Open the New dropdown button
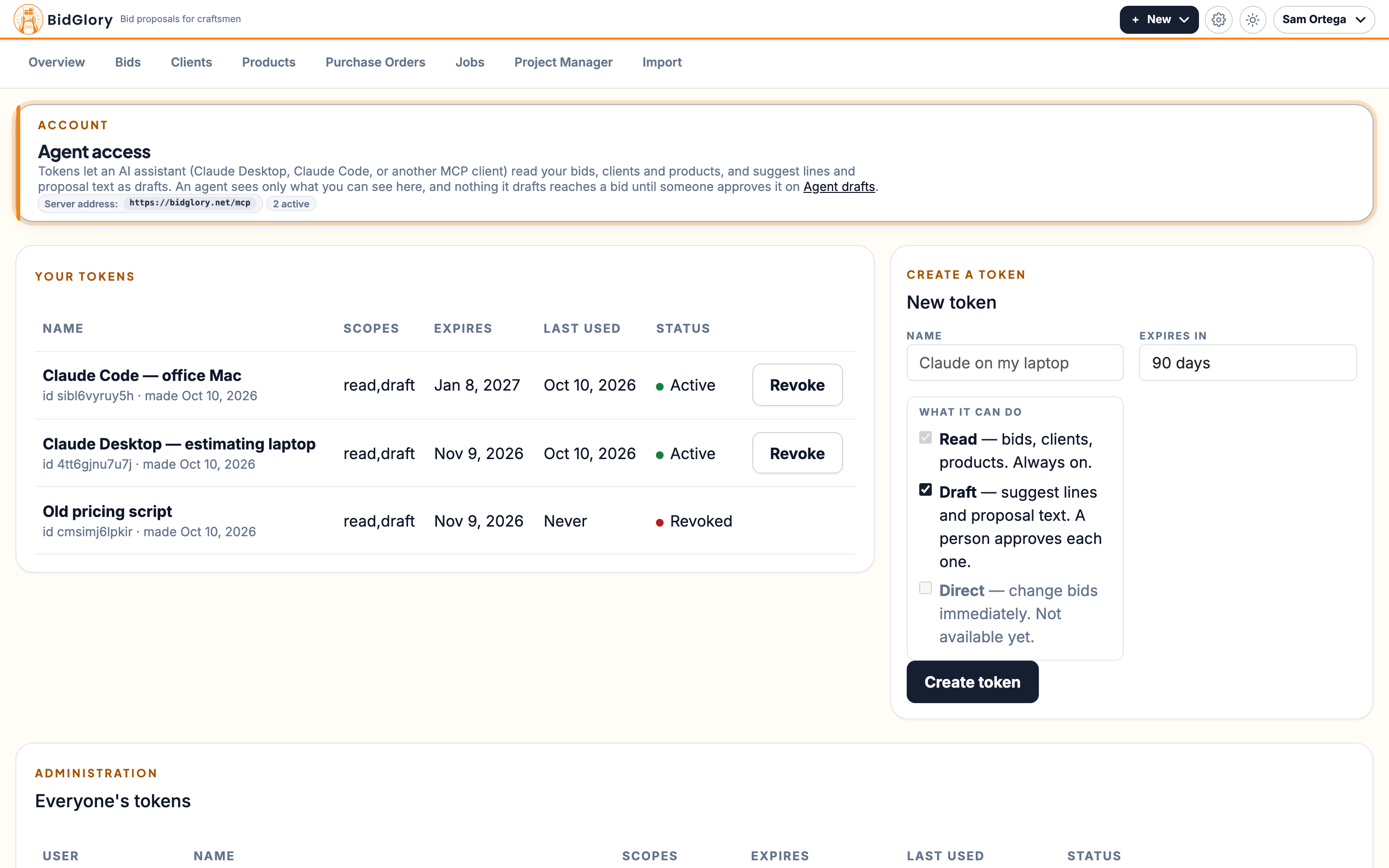Image resolution: width=1389 pixels, height=868 pixels. 1159,19
